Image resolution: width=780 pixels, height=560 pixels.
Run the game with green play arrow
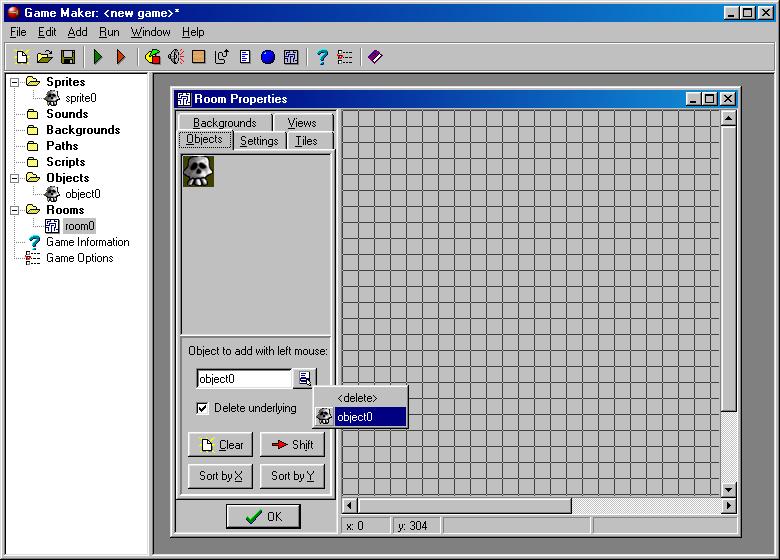[x=98, y=57]
